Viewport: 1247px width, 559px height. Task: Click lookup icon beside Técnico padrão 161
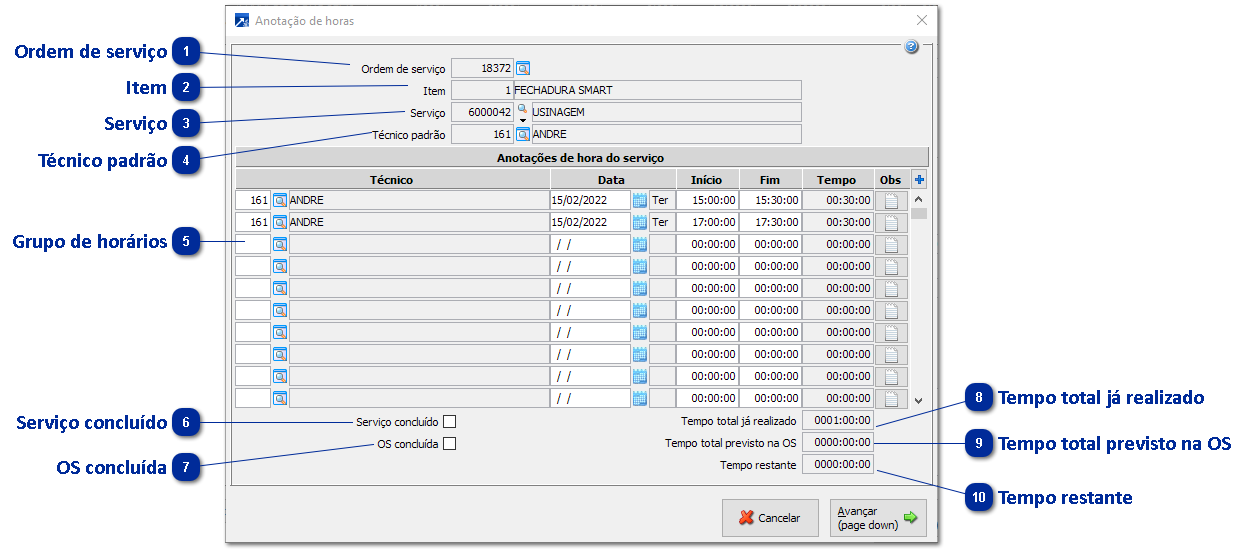(523, 134)
